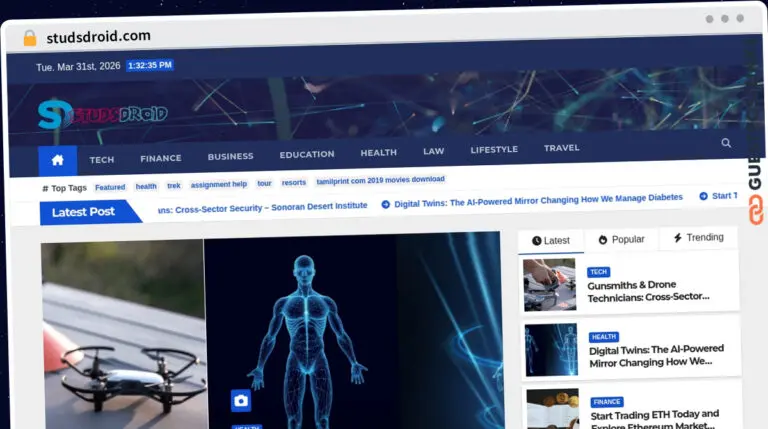This screenshot has height=429, width=768.
Task: Click the 'assignment help' top tag
Action: [x=219, y=184]
